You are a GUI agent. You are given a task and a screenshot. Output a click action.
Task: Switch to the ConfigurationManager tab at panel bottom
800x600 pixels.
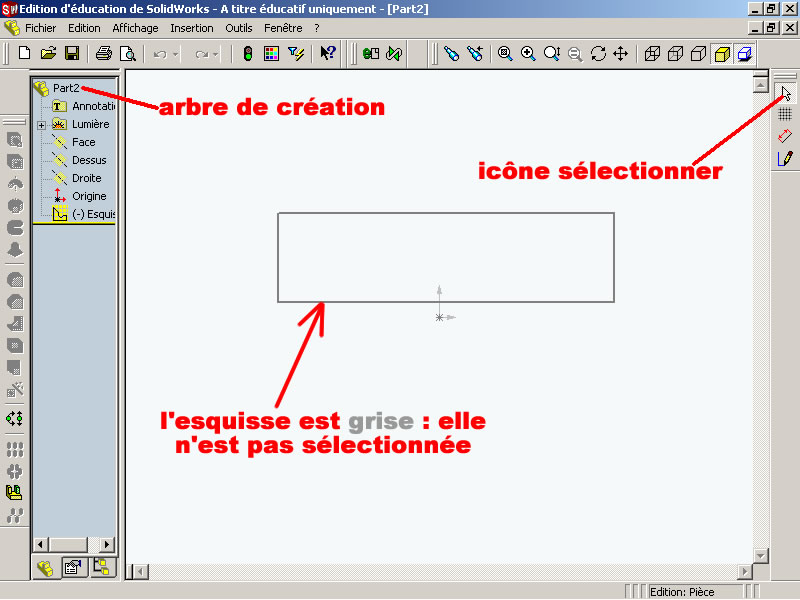(x=102, y=567)
